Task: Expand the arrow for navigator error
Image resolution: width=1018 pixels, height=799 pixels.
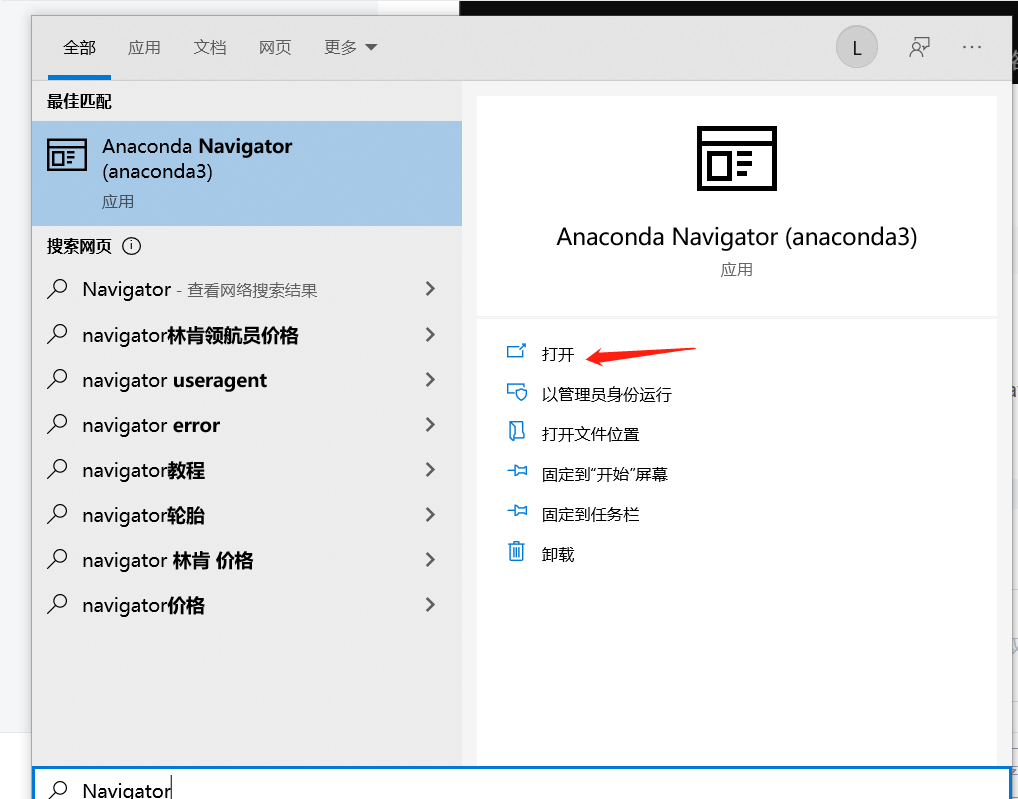Action: coord(430,425)
